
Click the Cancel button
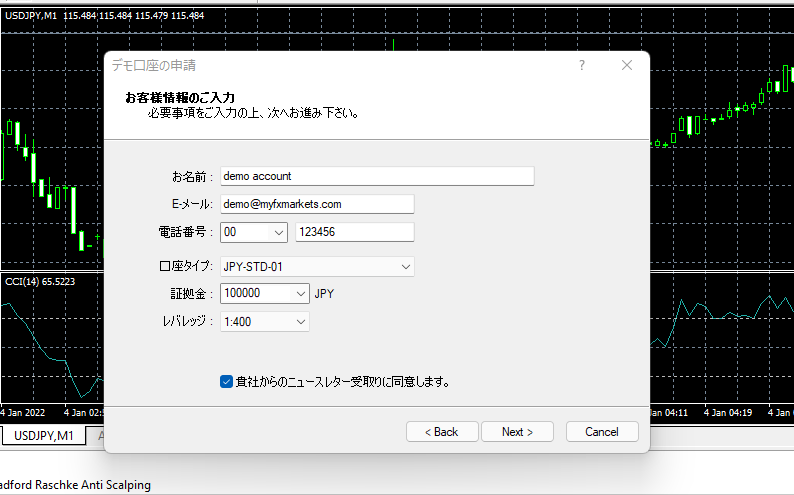(602, 432)
